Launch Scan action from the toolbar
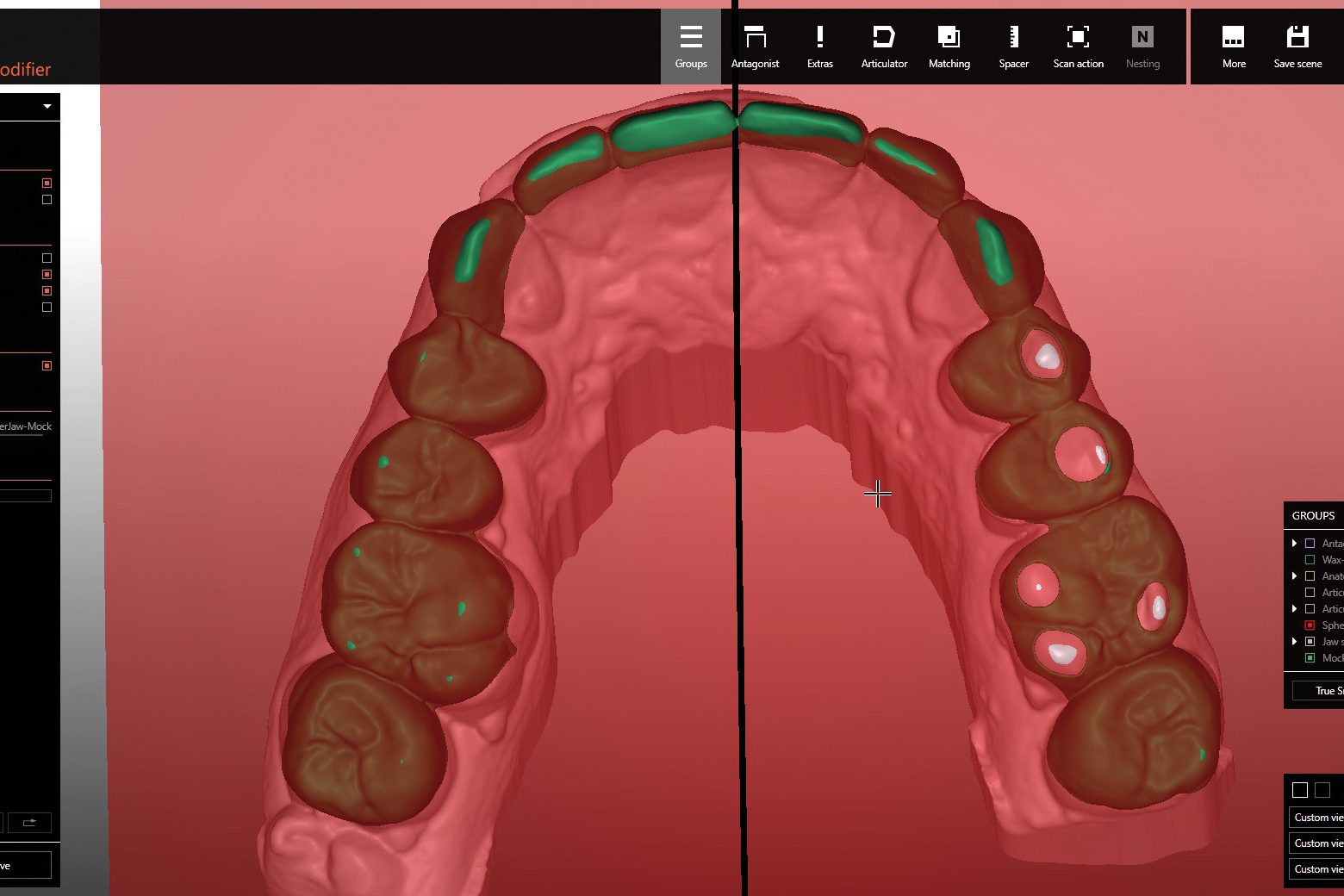The image size is (1344, 896). pos(1078,47)
